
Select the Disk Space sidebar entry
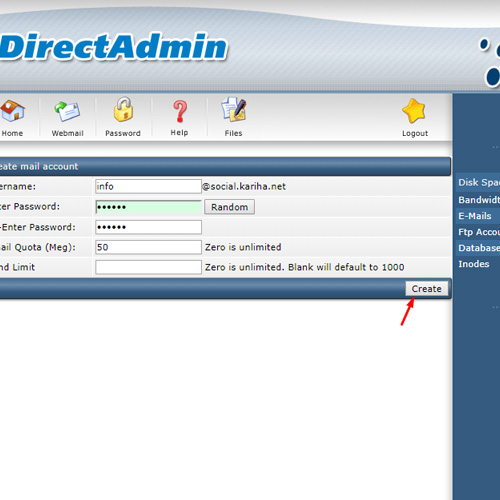point(478,183)
